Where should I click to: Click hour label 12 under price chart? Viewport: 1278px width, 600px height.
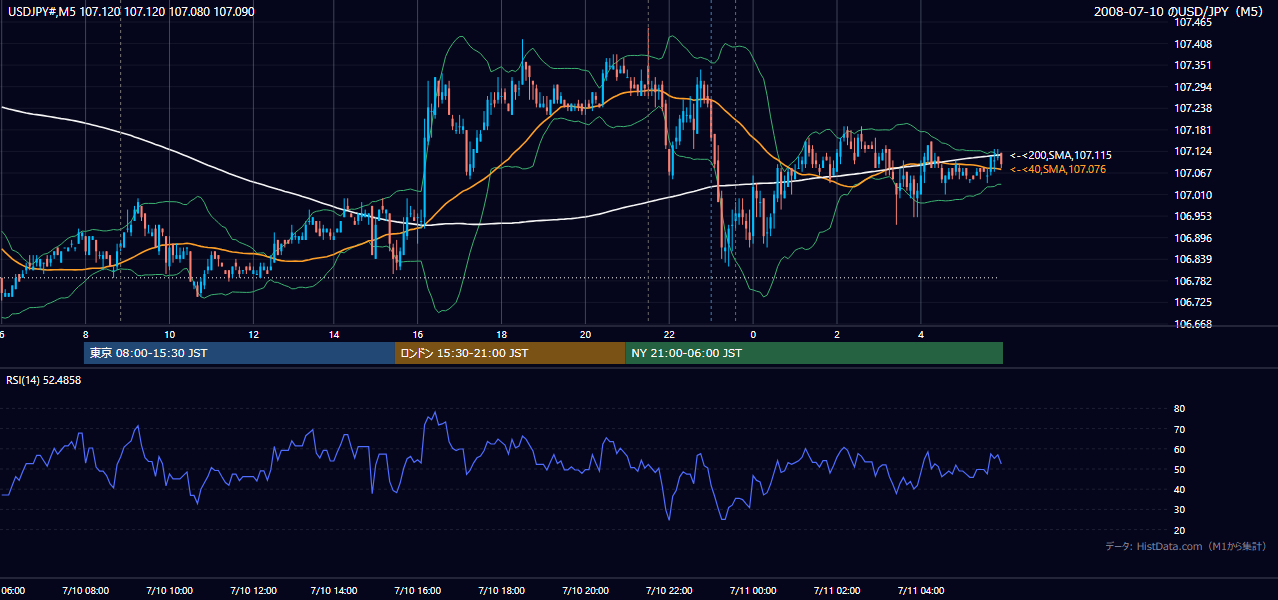(253, 335)
